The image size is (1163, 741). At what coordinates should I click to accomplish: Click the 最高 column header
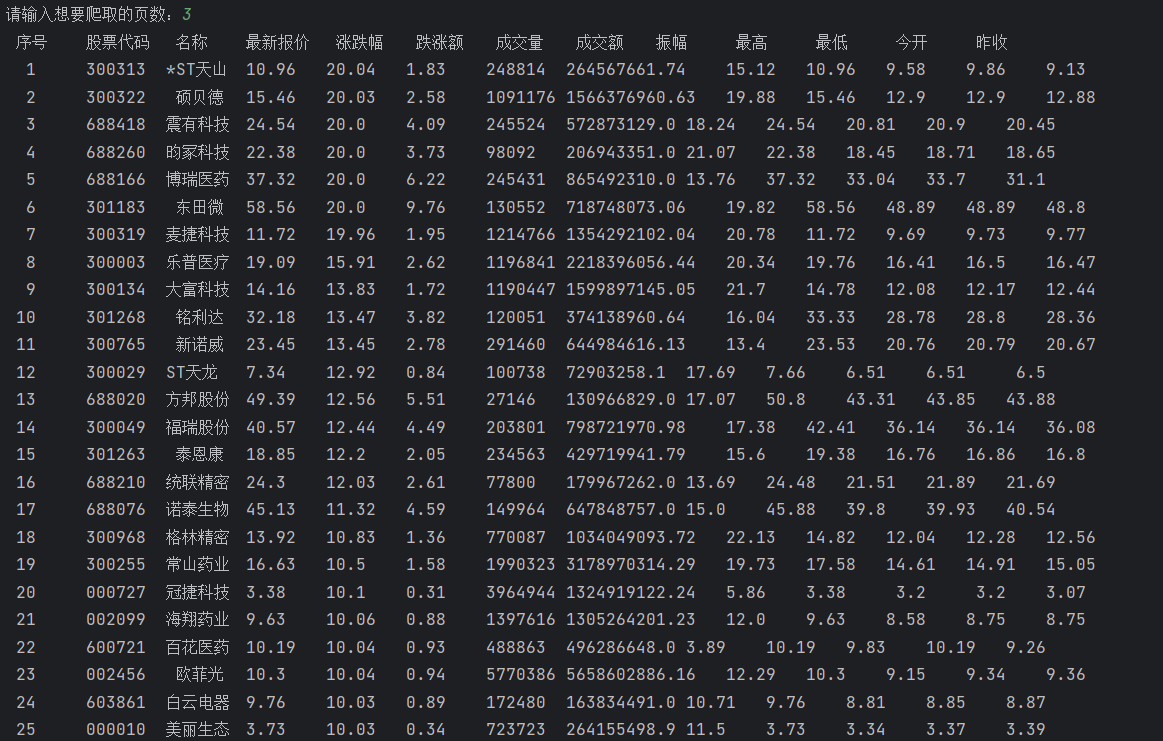[751, 42]
